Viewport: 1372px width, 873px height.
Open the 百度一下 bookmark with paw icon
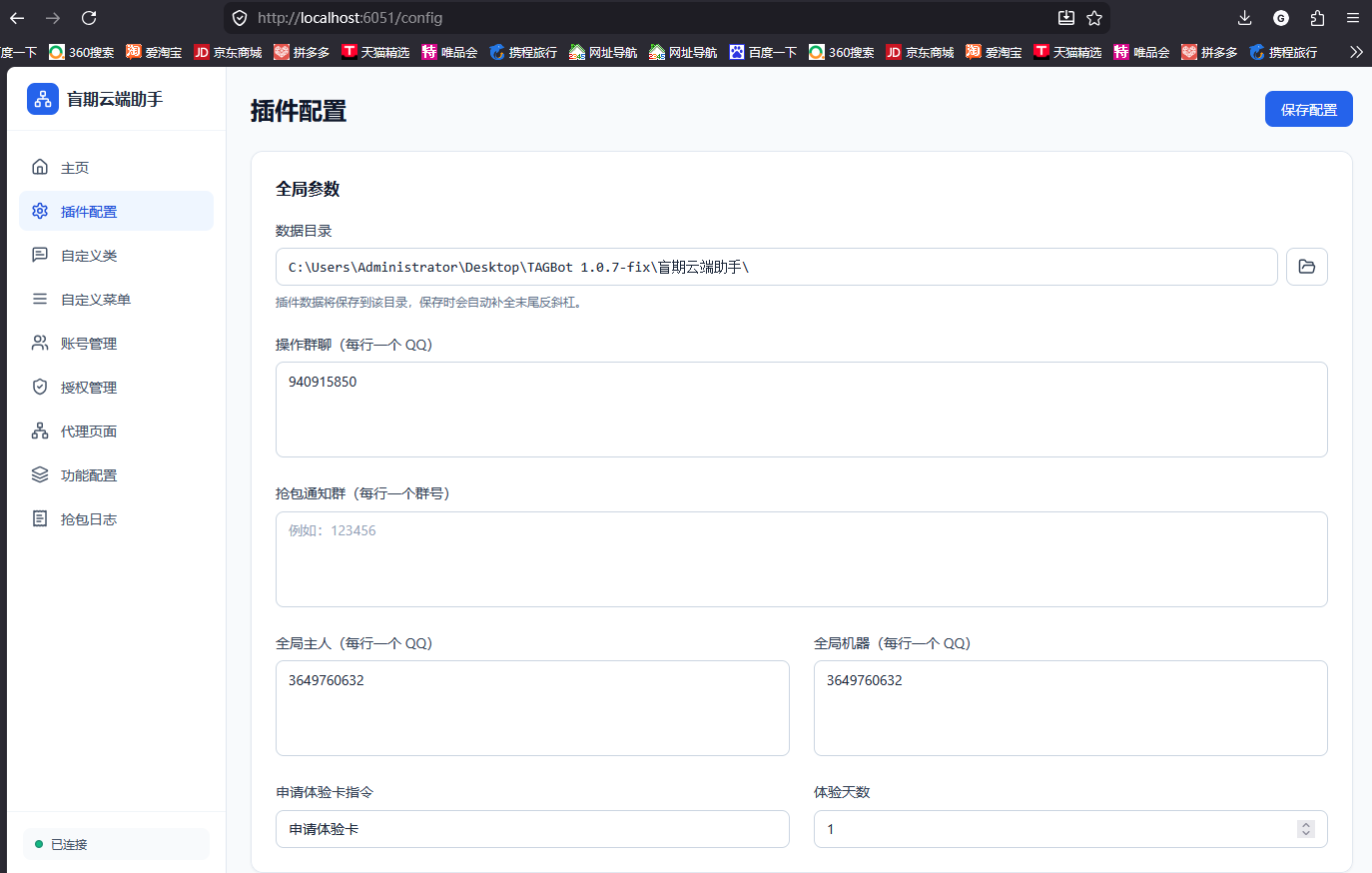[763, 52]
